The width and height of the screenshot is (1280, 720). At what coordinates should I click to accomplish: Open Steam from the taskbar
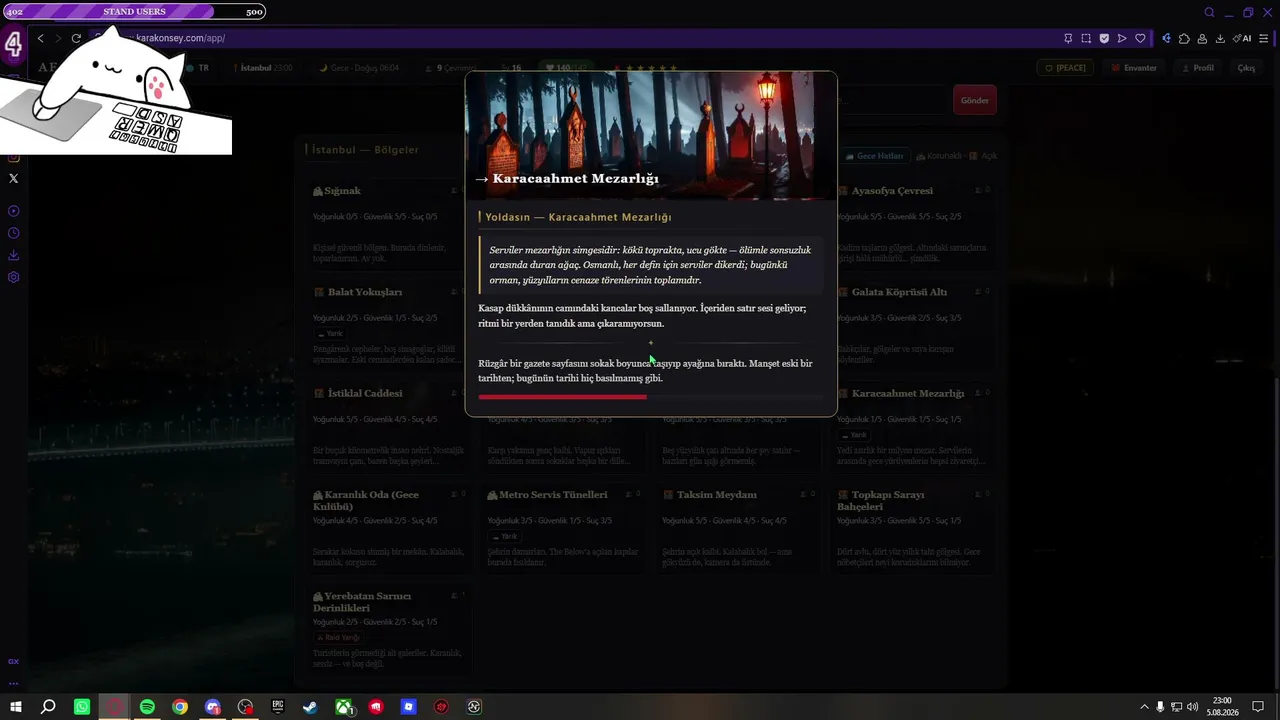(x=311, y=707)
